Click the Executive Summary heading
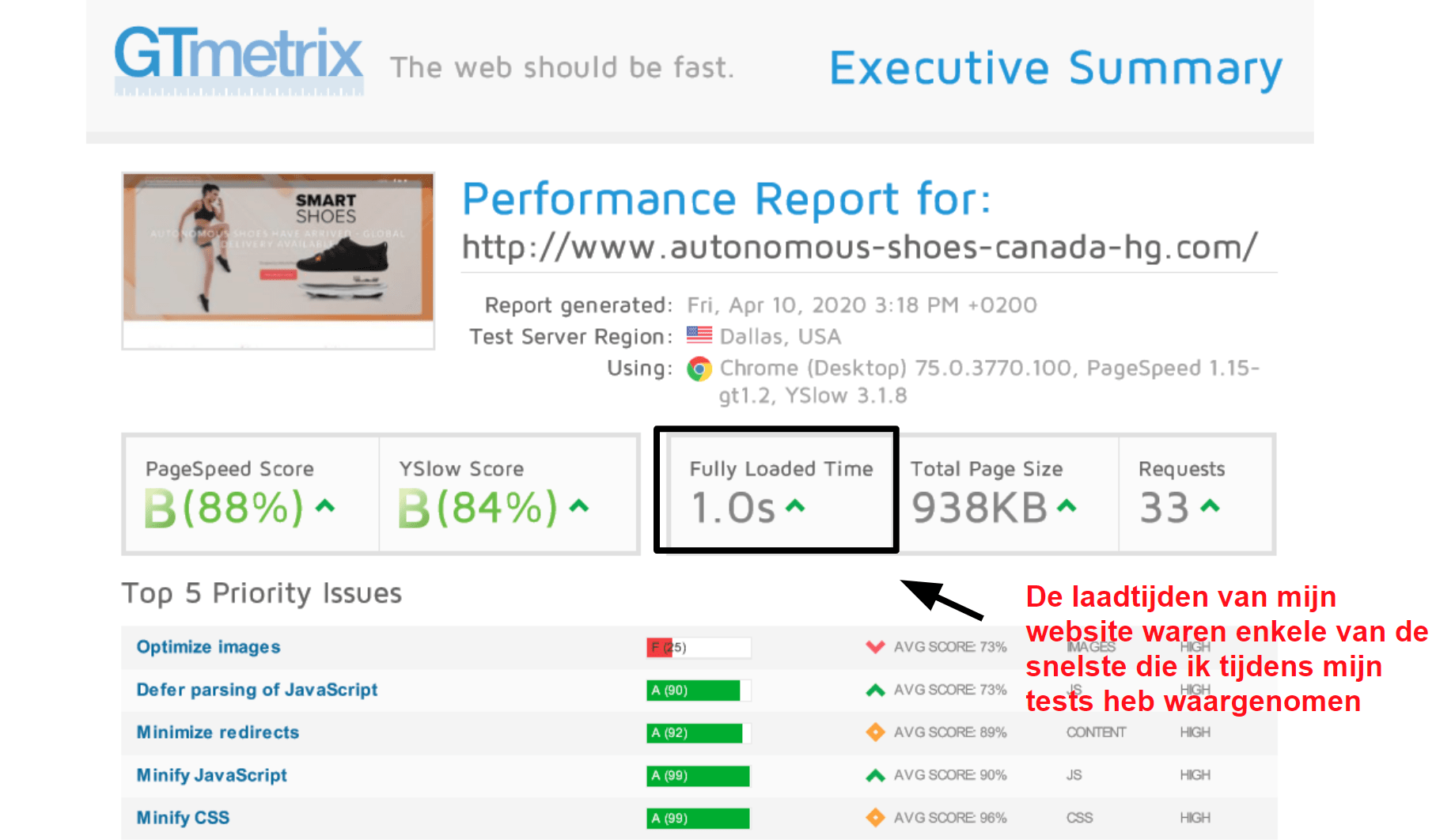The height and width of the screenshot is (840, 1436). coord(1055,69)
